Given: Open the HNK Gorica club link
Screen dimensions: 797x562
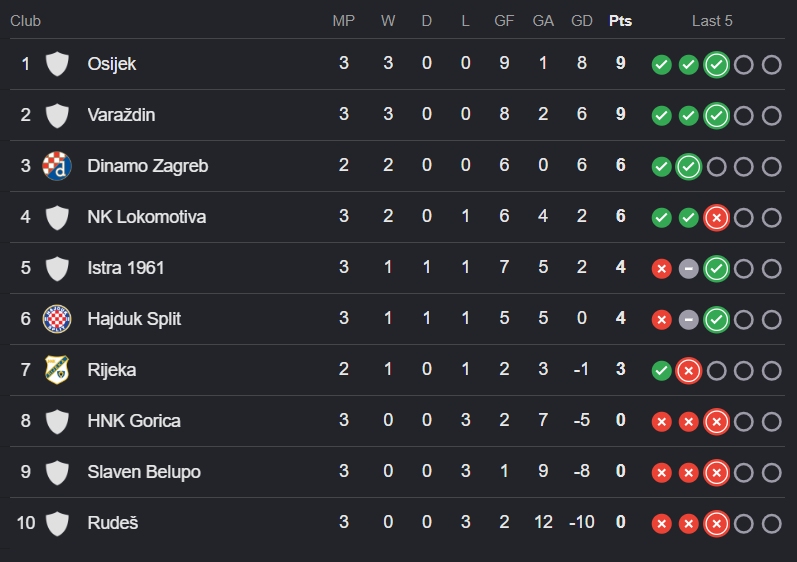Looking at the screenshot, I should coord(134,421).
